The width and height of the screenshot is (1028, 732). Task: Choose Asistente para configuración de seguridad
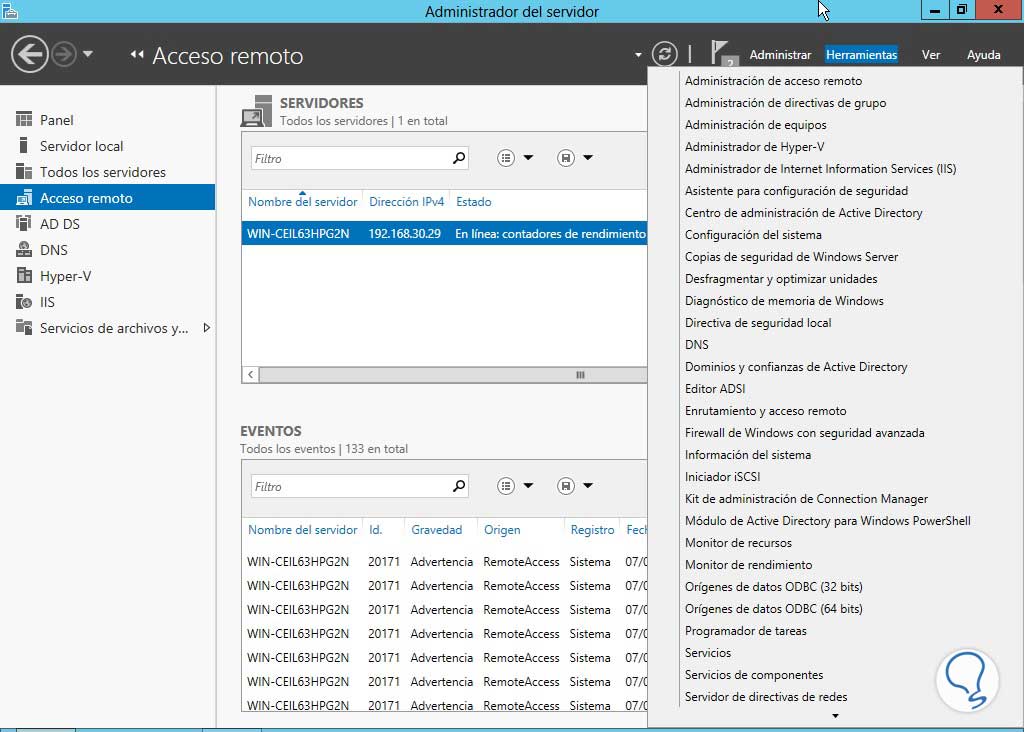[x=796, y=191]
